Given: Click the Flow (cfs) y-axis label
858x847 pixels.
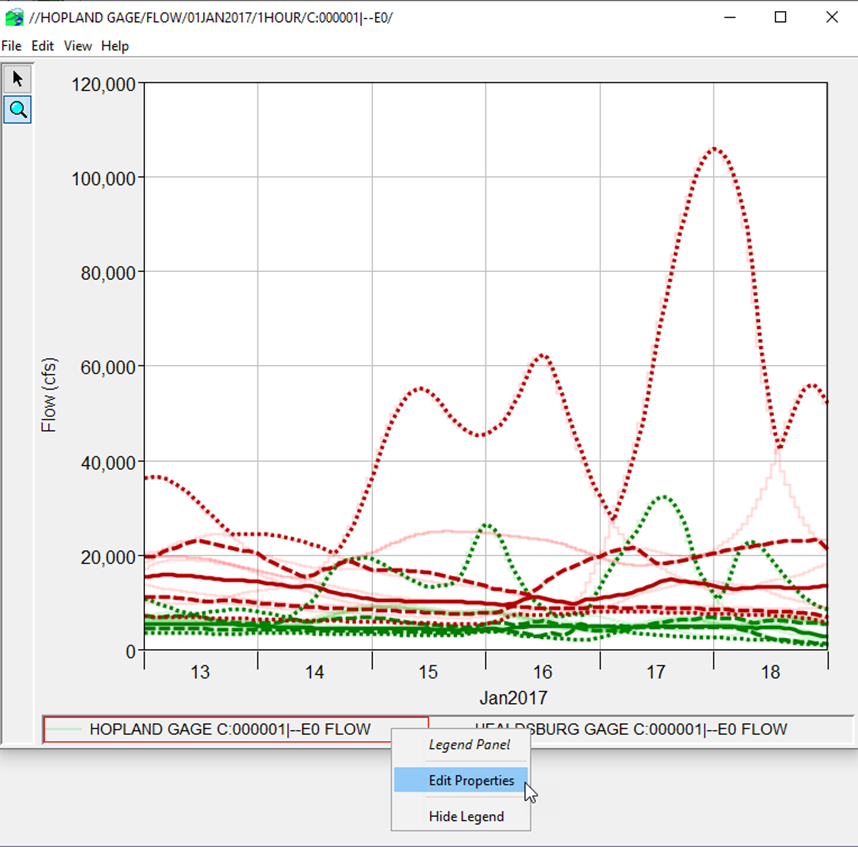Looking at the screenshot, I should pyautogui.click(x=48, y=395).
